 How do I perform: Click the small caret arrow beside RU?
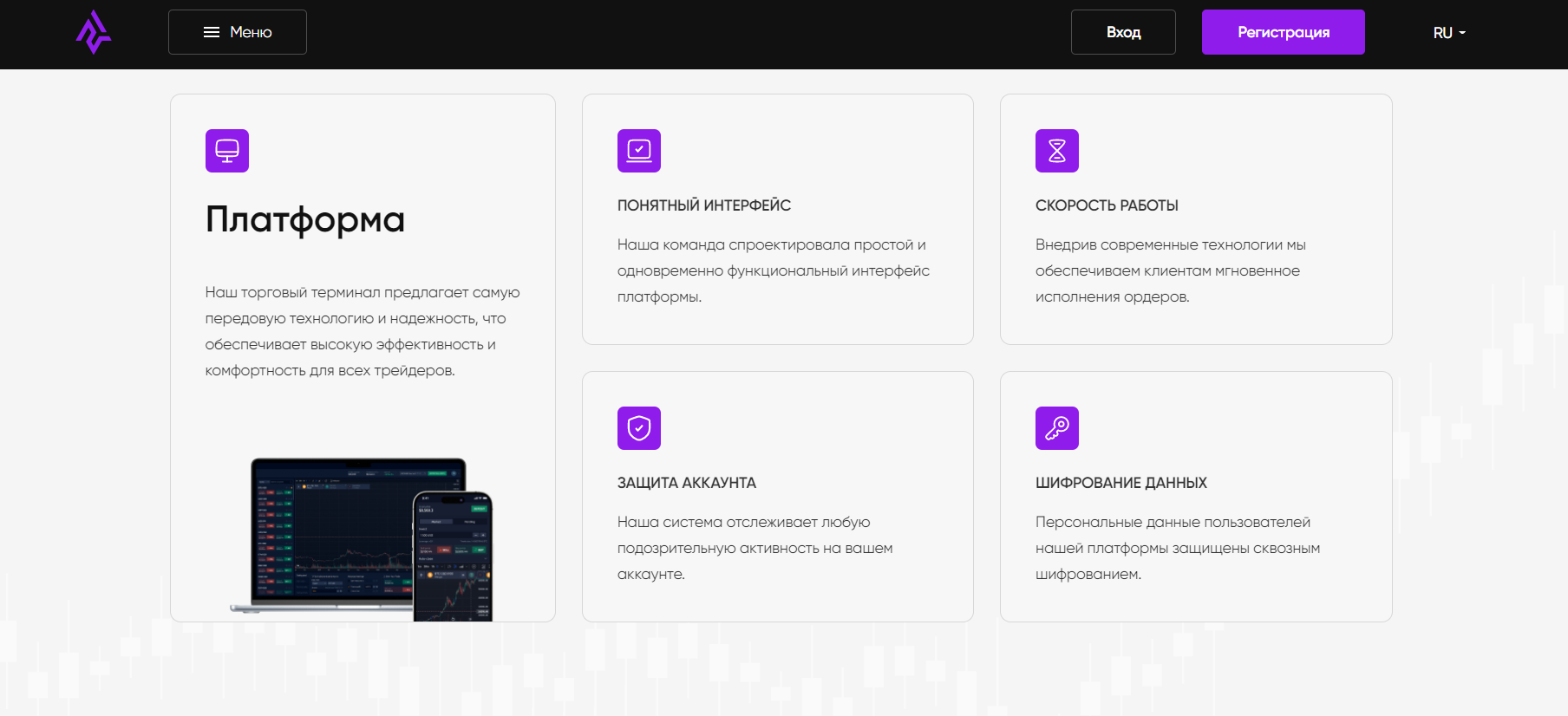coord(1462,33)
